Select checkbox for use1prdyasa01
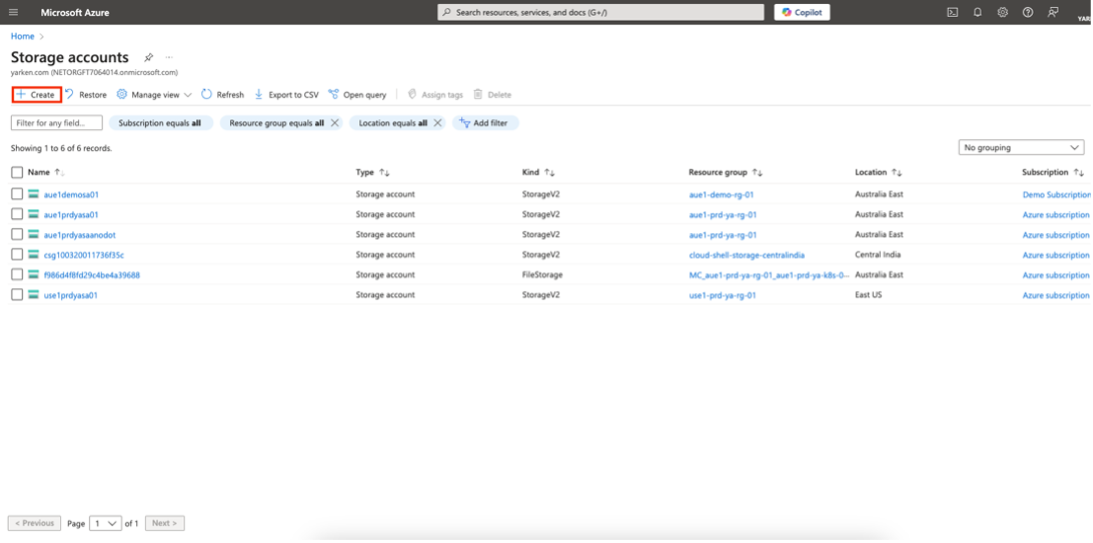 pos(17,295)
